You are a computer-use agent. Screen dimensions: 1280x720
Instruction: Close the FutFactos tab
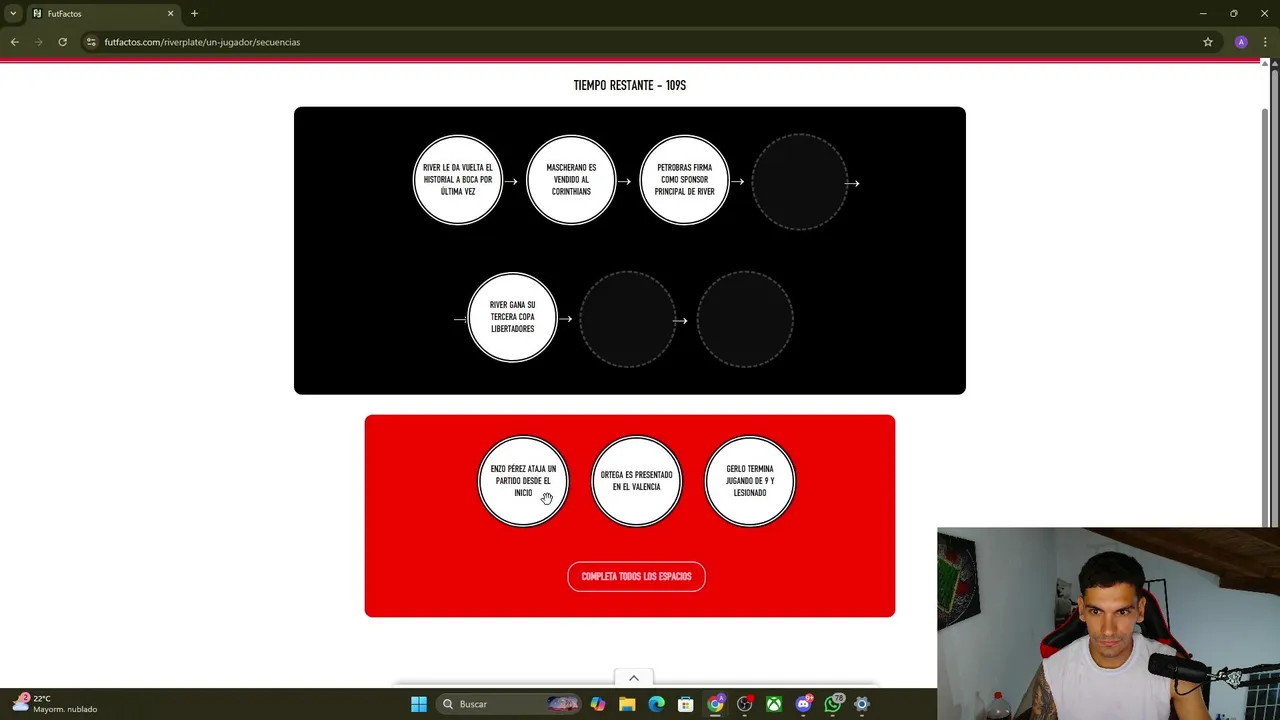(x=170, y=14)
